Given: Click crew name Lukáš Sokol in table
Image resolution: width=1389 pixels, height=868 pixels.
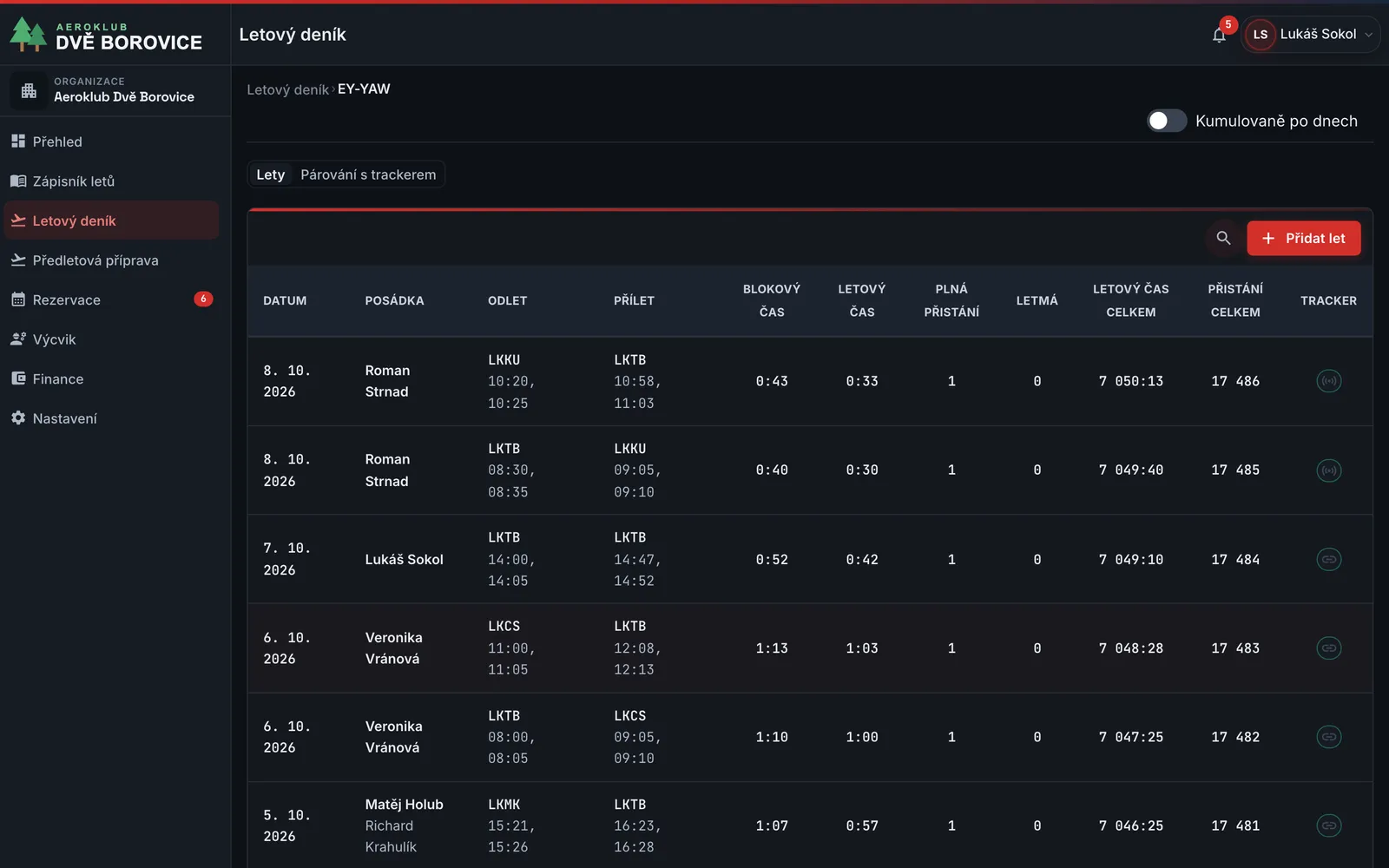Looking at the screenshot, I should coord(404,559).
